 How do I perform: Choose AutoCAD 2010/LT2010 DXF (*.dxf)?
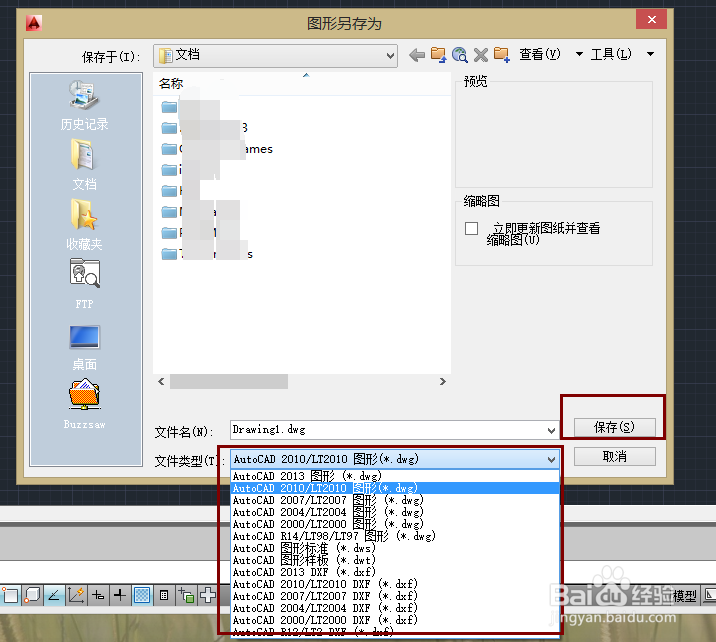tap(395, 584)
